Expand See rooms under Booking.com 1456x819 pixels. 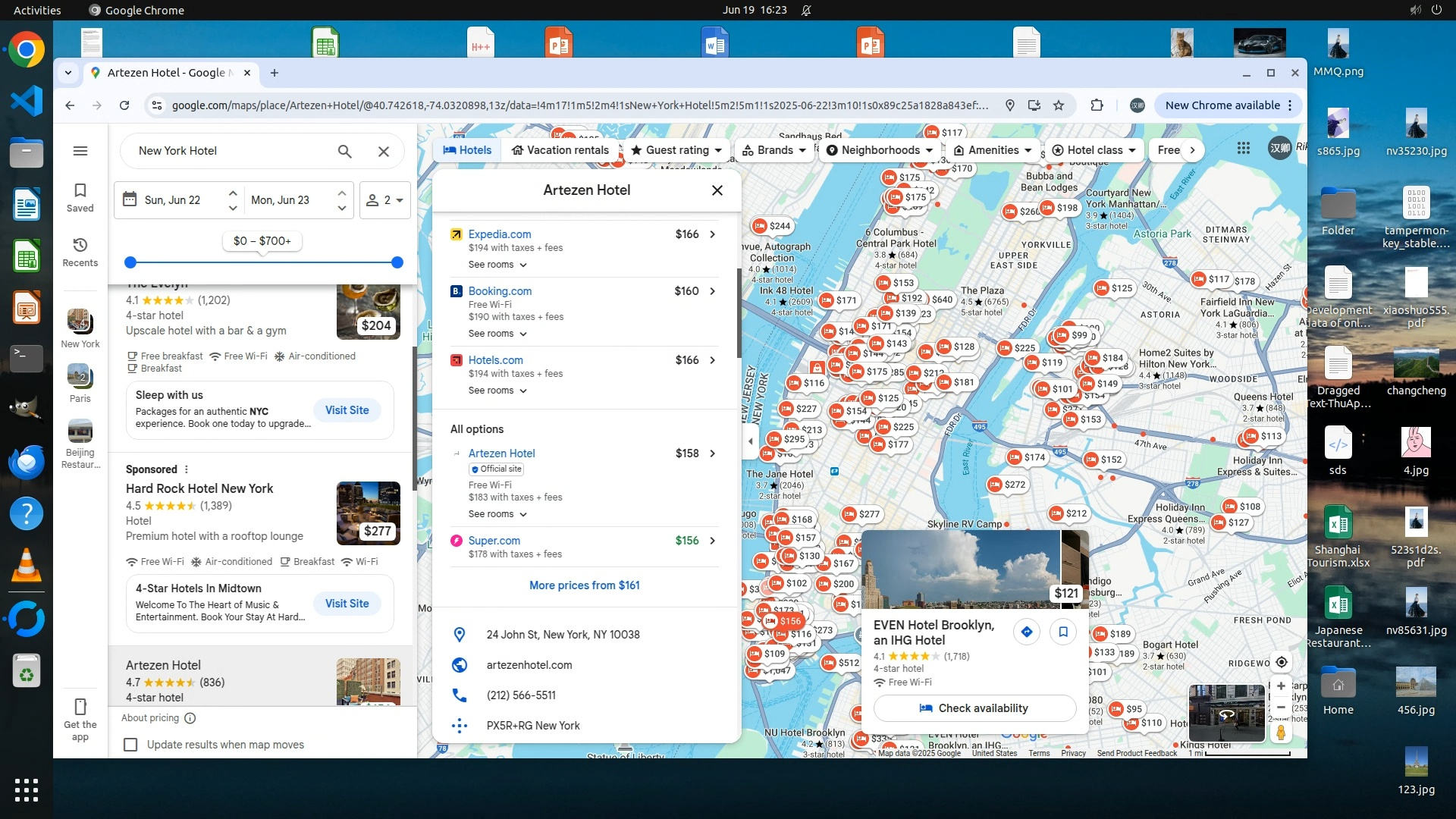point(497,334)
